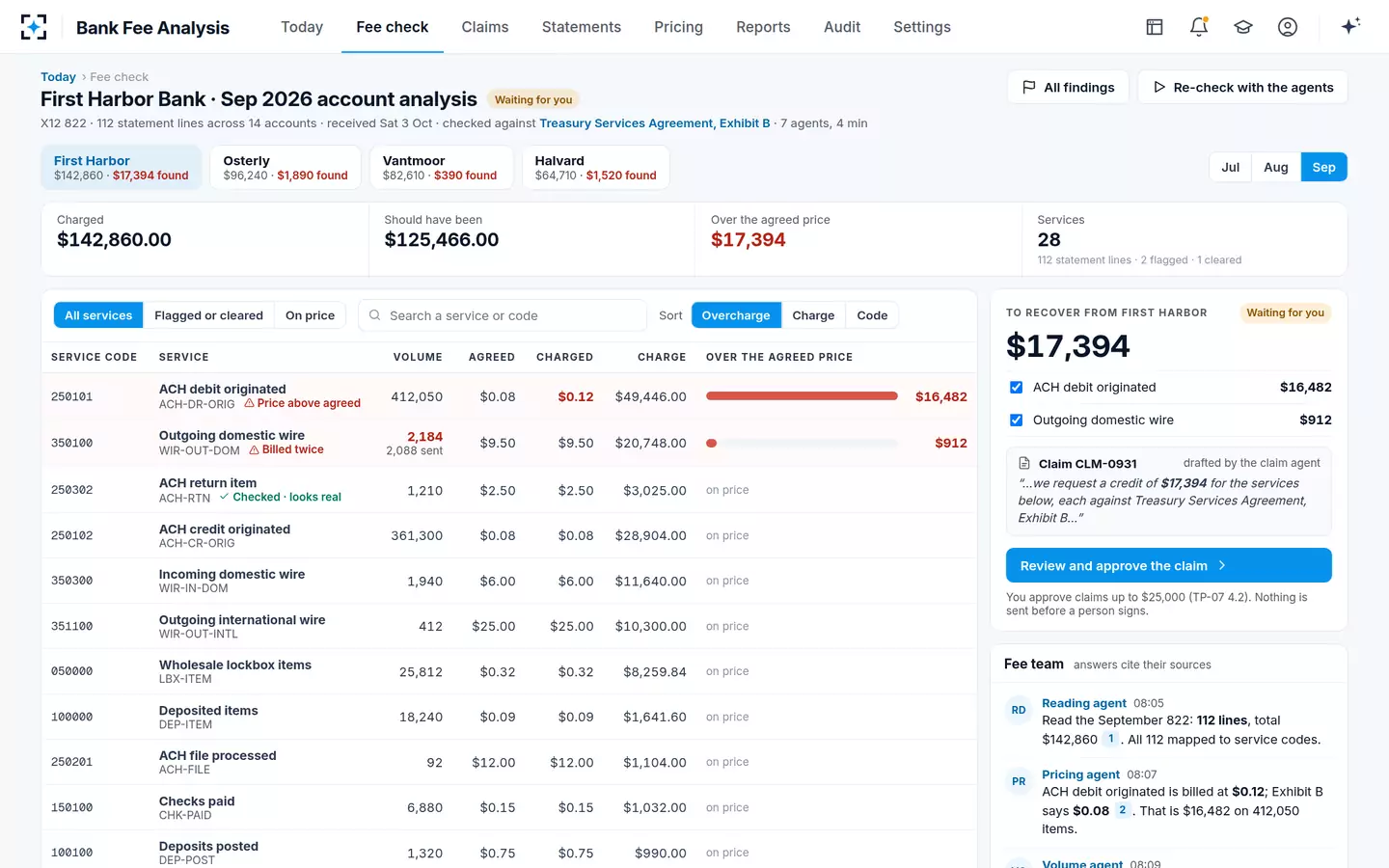The height and width of the screenshot is (868, 1389).
Task: Click the checkmark icon by Checked looks real
Action: (224, 497)
